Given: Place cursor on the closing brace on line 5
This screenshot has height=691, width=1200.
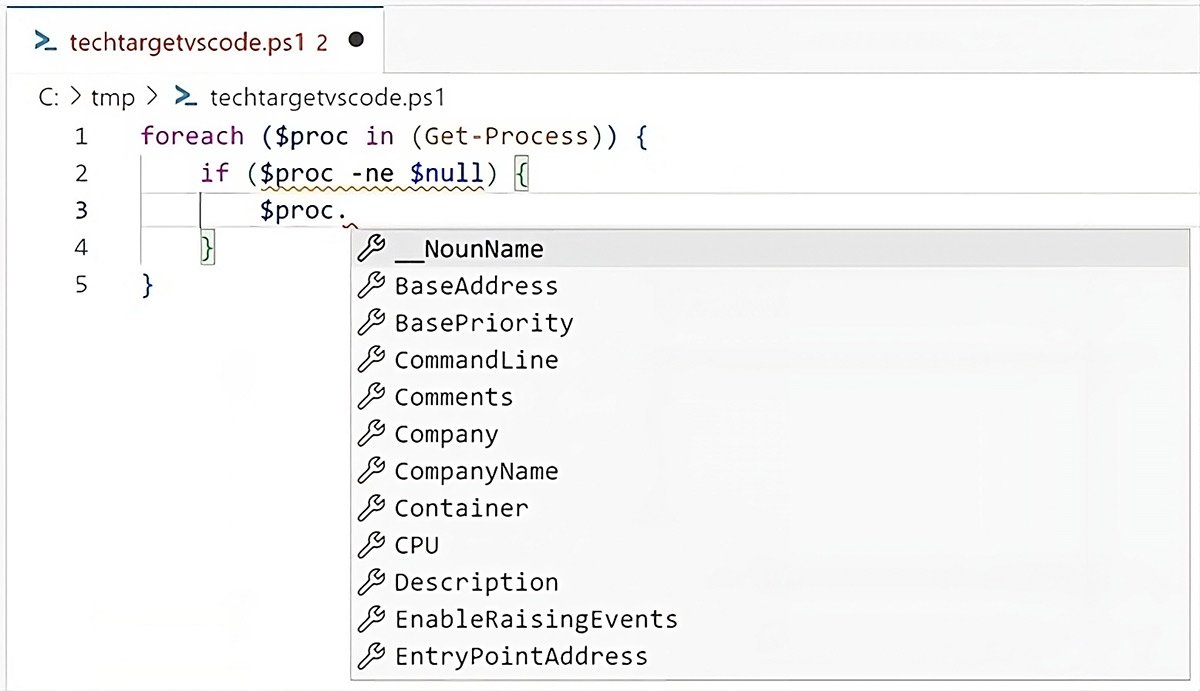Looking at the screenshot, I should (148, 285).
